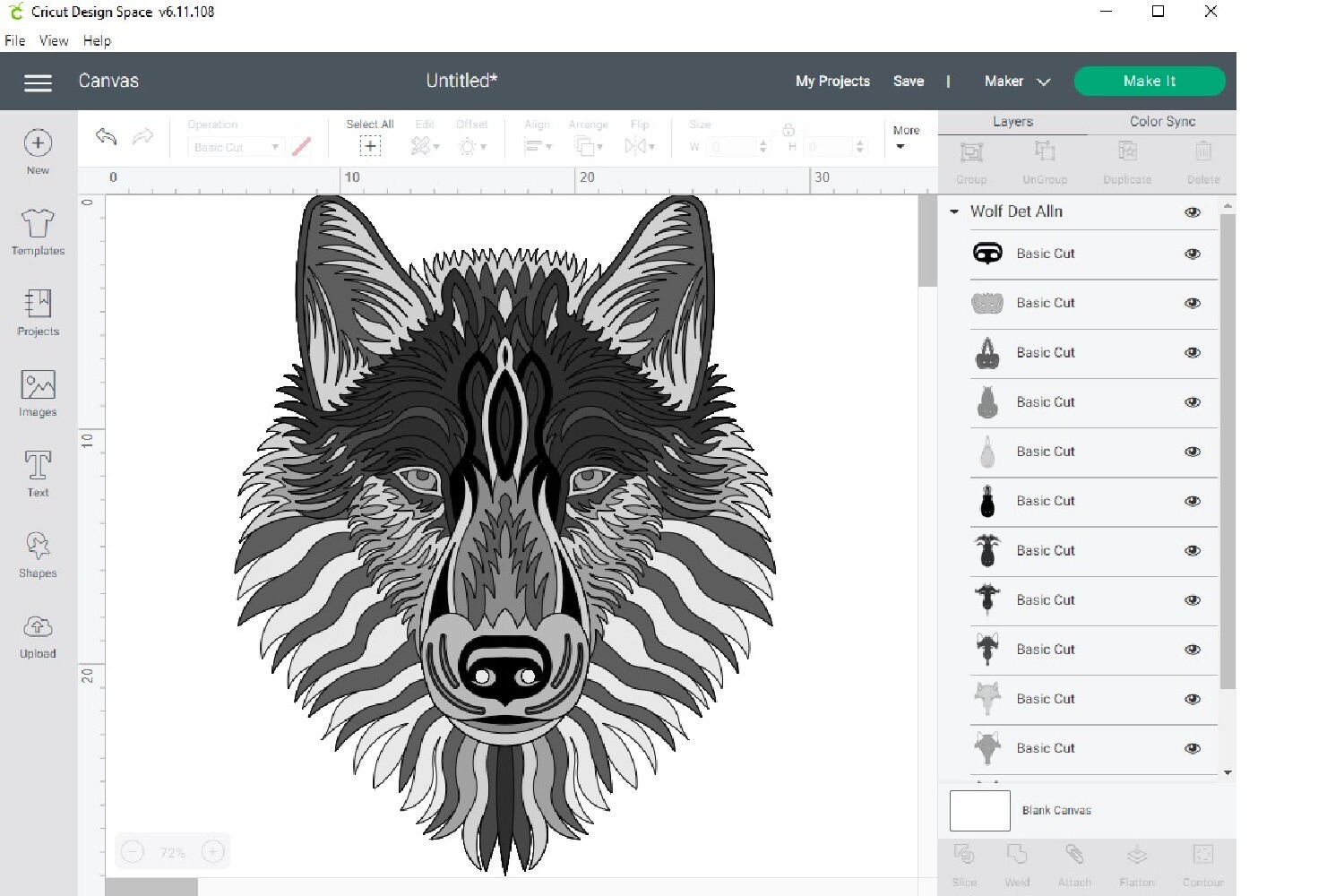Open the File menu
Screen dimensions: 1344x896
coord(13,40)
